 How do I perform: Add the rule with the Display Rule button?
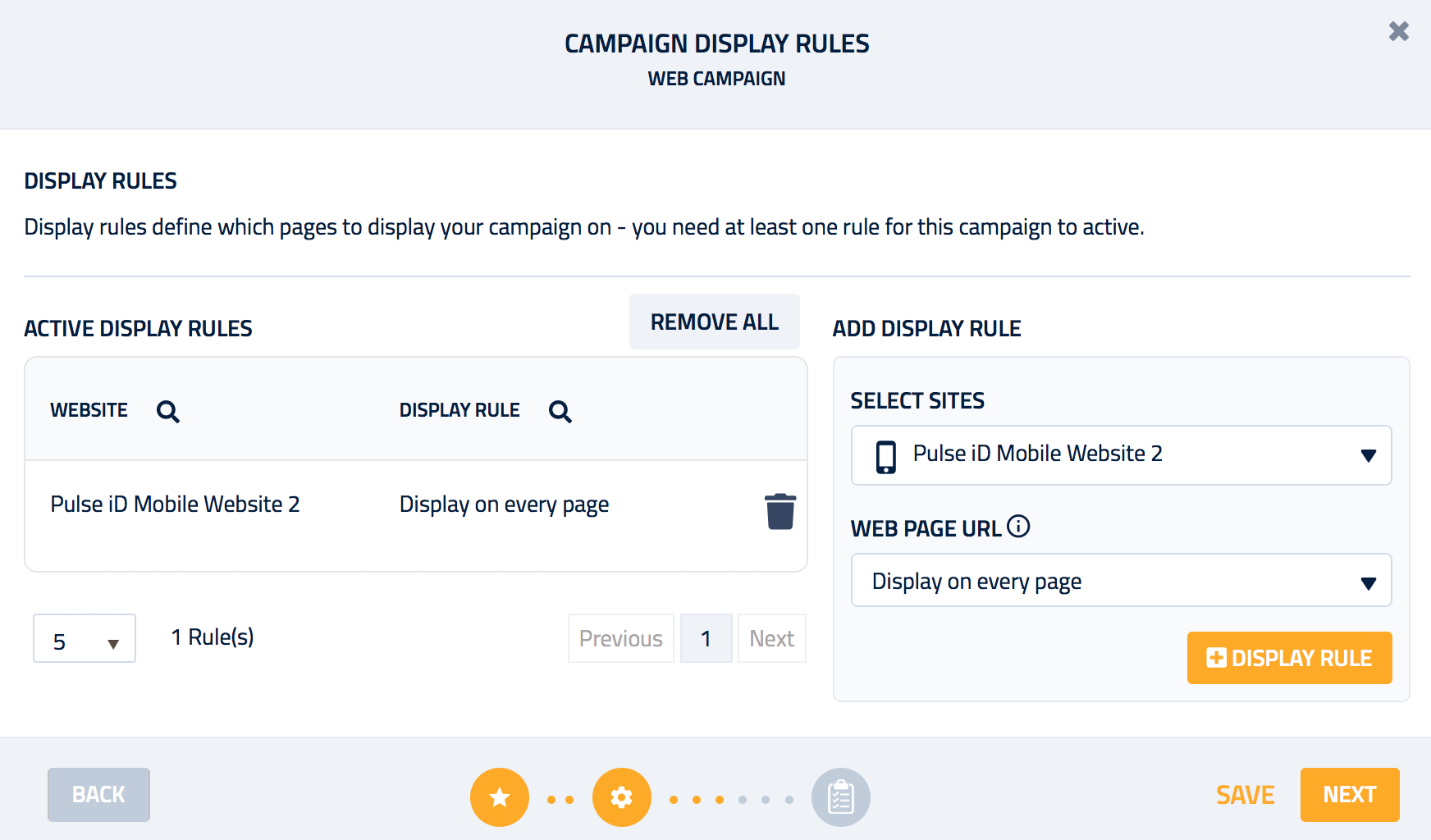(1289, 658)
